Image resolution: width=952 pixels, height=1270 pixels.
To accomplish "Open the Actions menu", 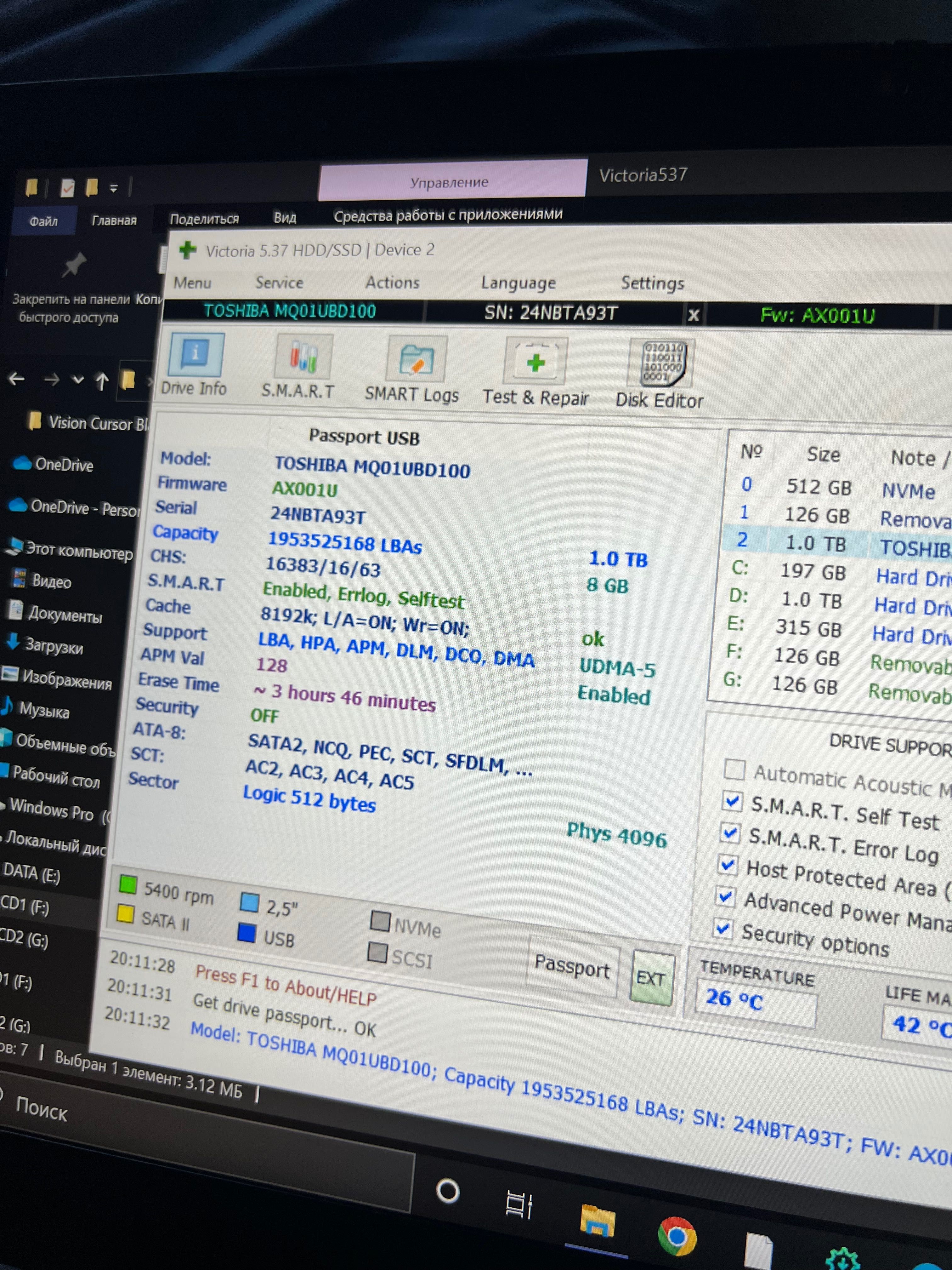I will click(393, 283).
